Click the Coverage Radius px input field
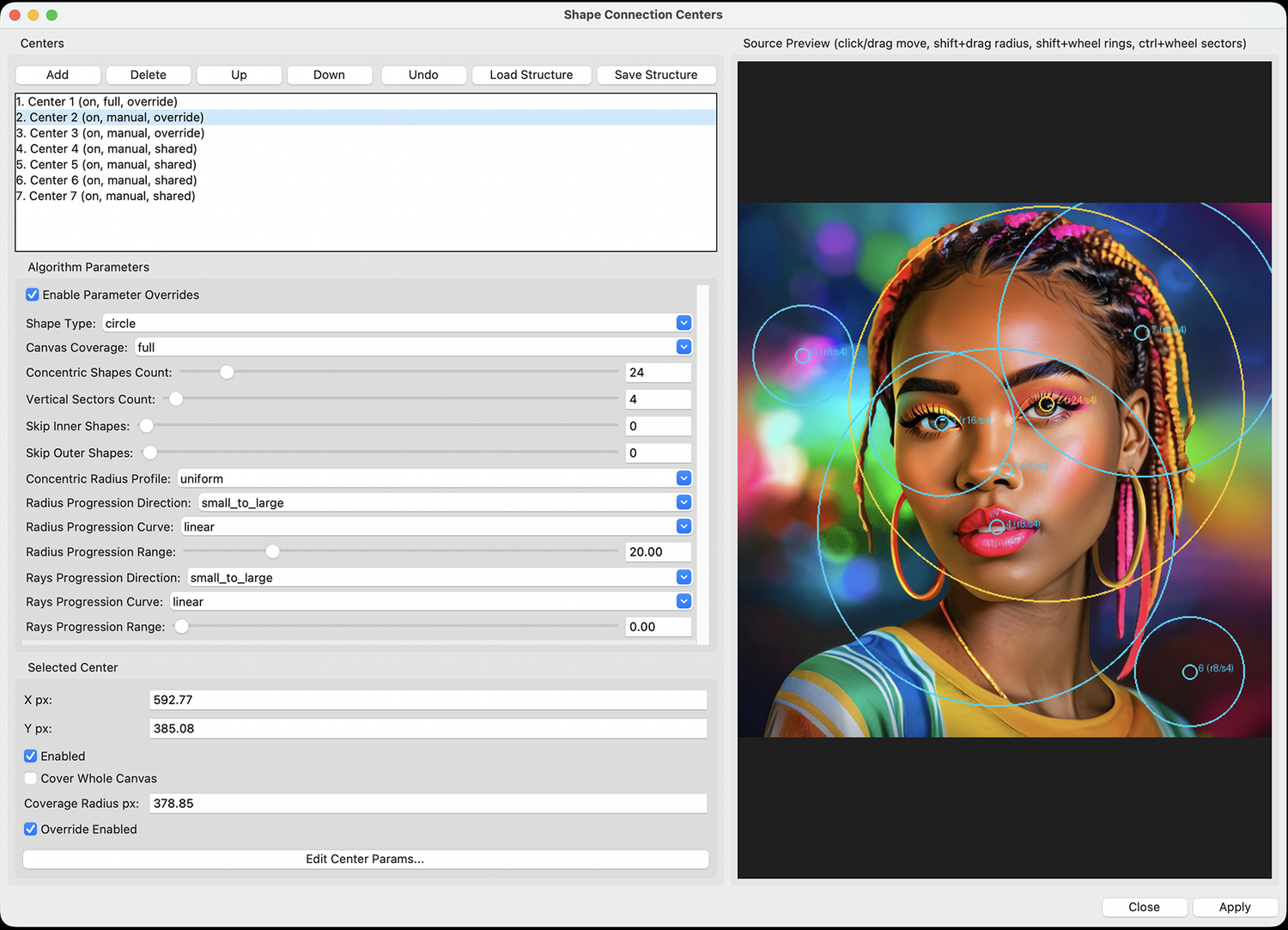 428,804
